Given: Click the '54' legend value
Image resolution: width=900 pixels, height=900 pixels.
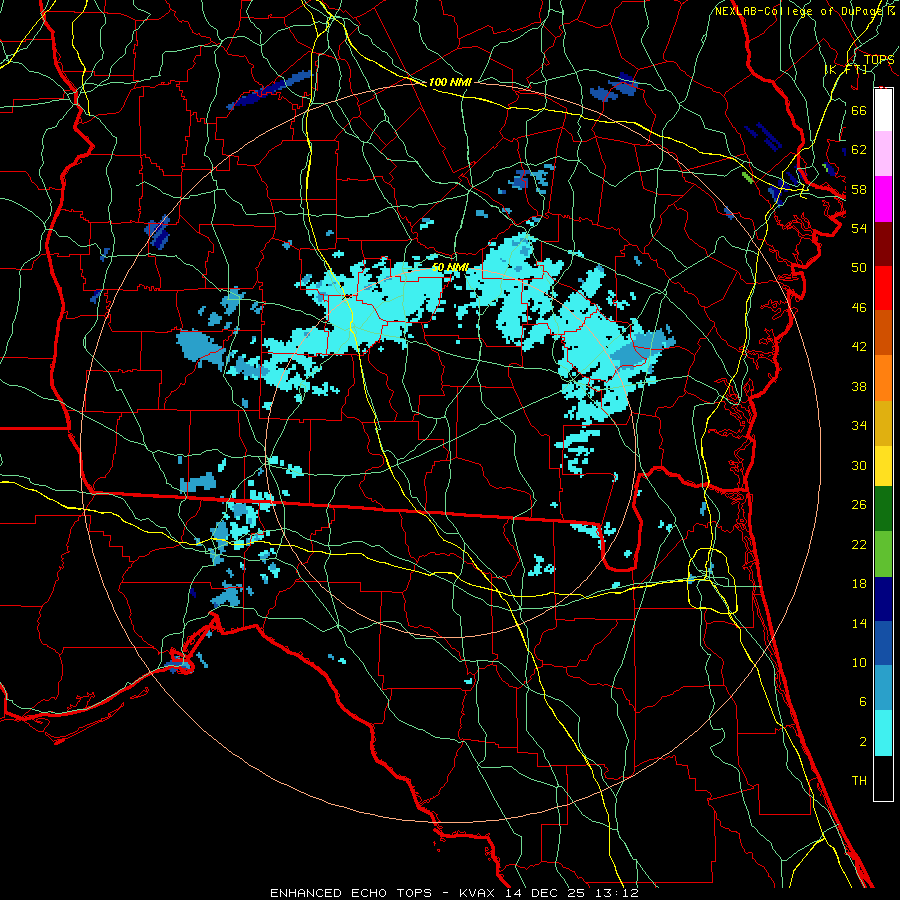Looking at the screenshot, I should (859, 228).
